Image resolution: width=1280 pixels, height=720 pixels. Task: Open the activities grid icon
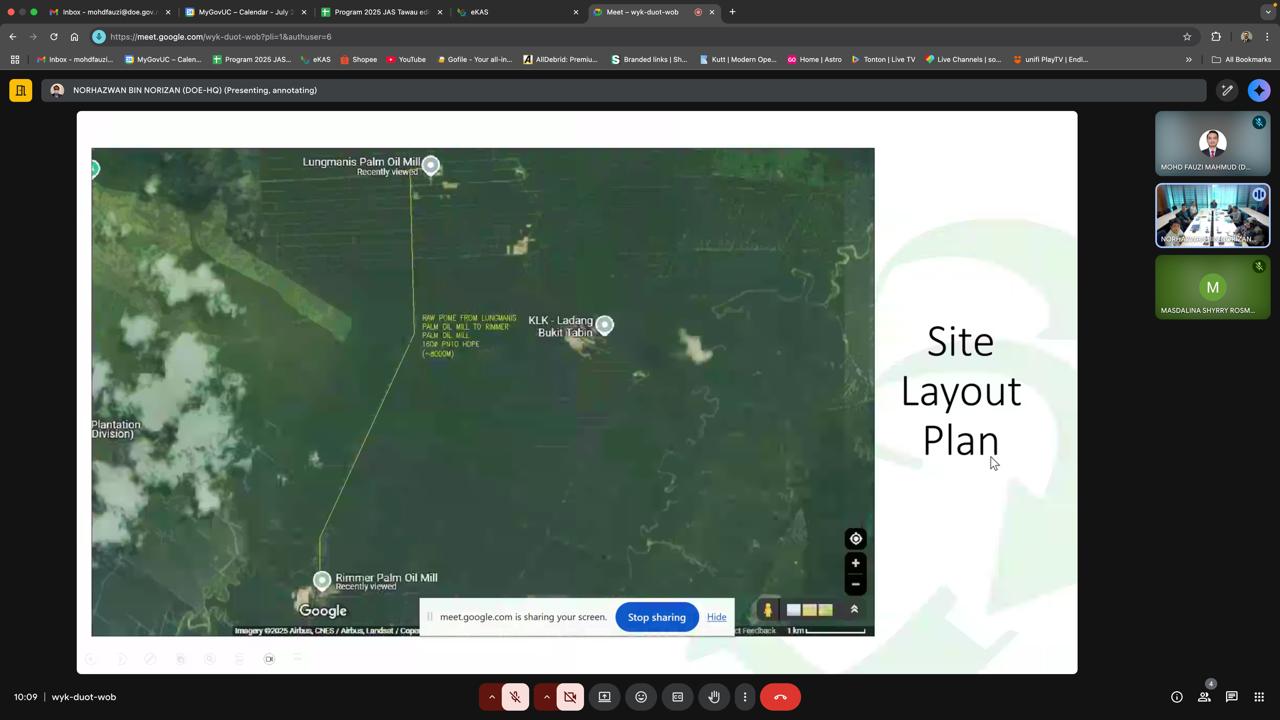1259,697
